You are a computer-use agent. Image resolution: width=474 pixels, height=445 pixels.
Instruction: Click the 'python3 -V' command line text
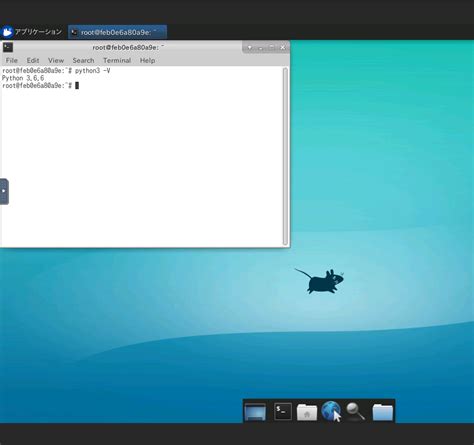pyautogui.click(x=93, y=71)
